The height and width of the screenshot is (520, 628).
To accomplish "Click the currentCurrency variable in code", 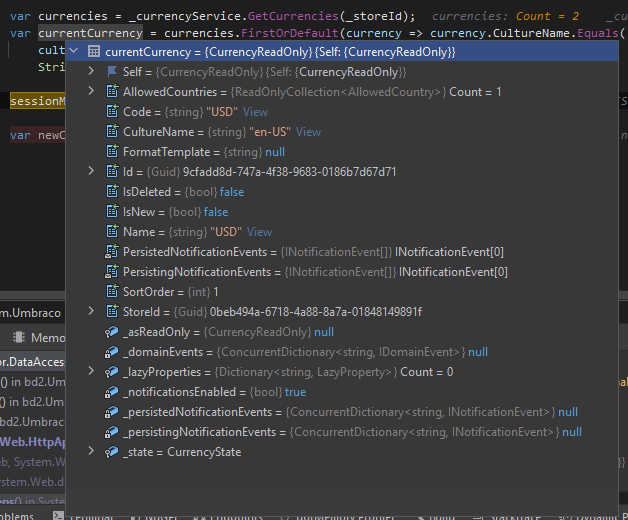I will pos(90,33).
